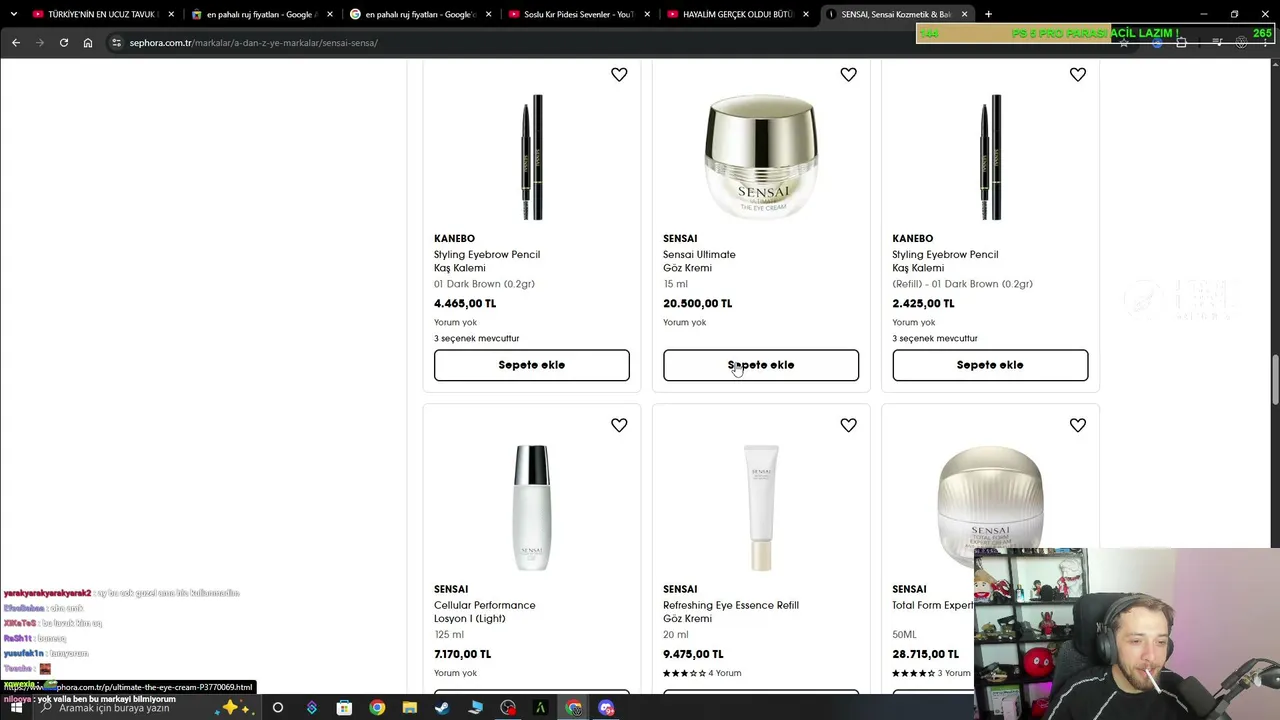Switch to first 'en pahalı ruj fiyatları' Google tab

coord(261,14)
